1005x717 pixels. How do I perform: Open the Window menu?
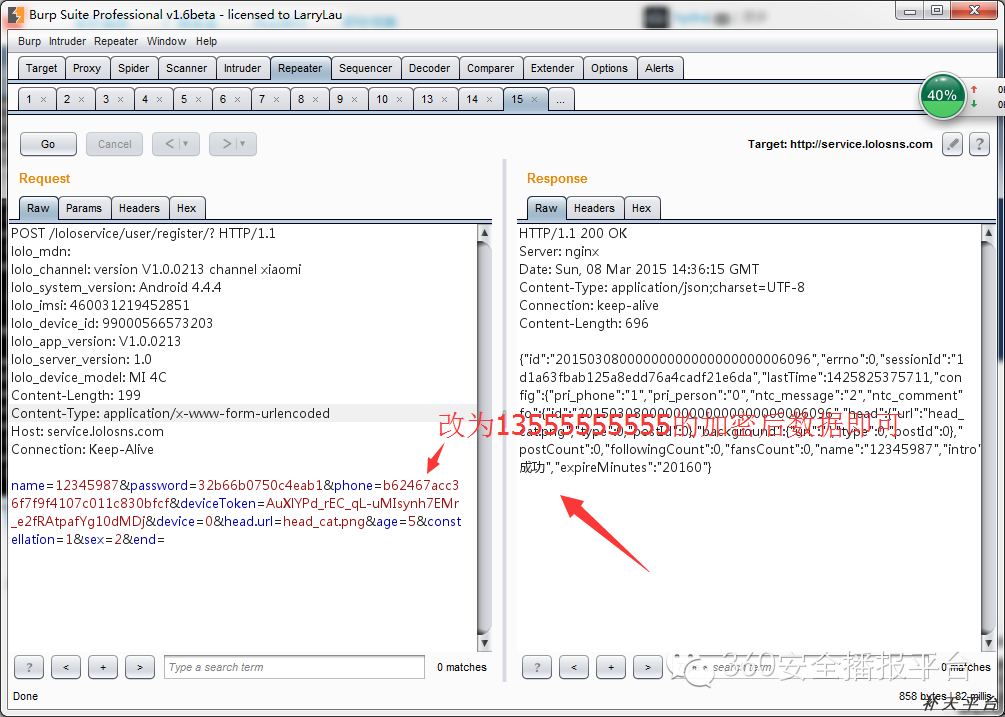pos(167,41)
